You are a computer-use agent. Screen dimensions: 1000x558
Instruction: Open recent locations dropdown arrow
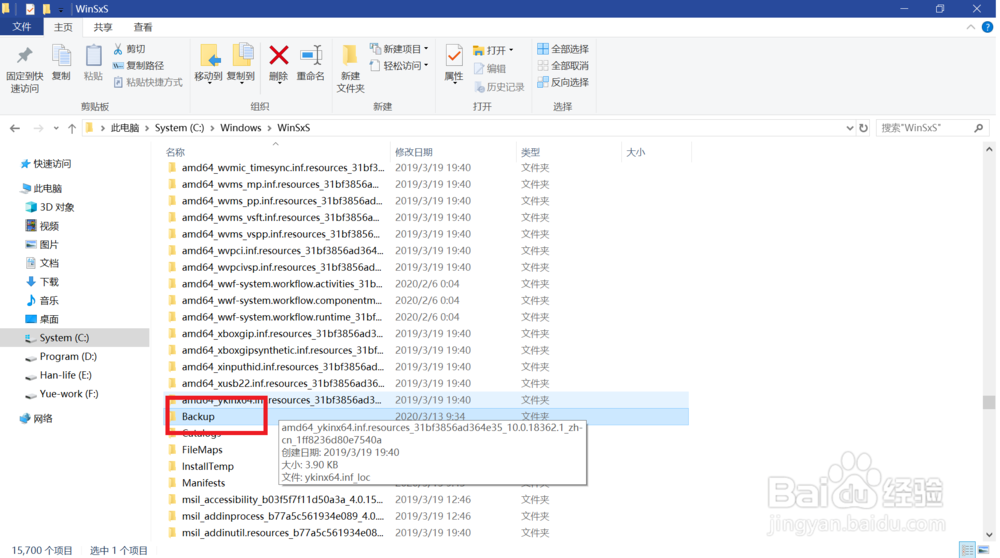click(x=56, y=128)
